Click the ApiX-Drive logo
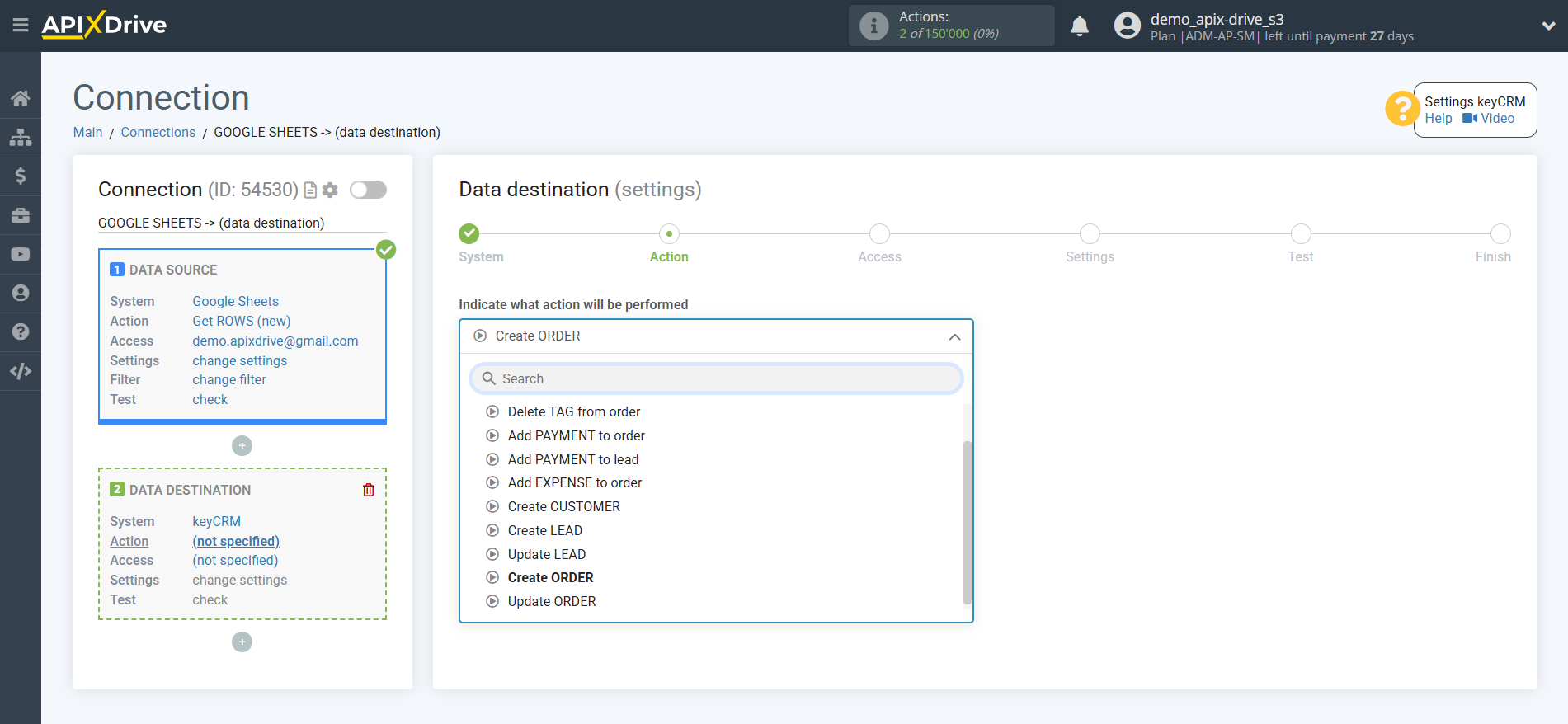 coord(104,25)
